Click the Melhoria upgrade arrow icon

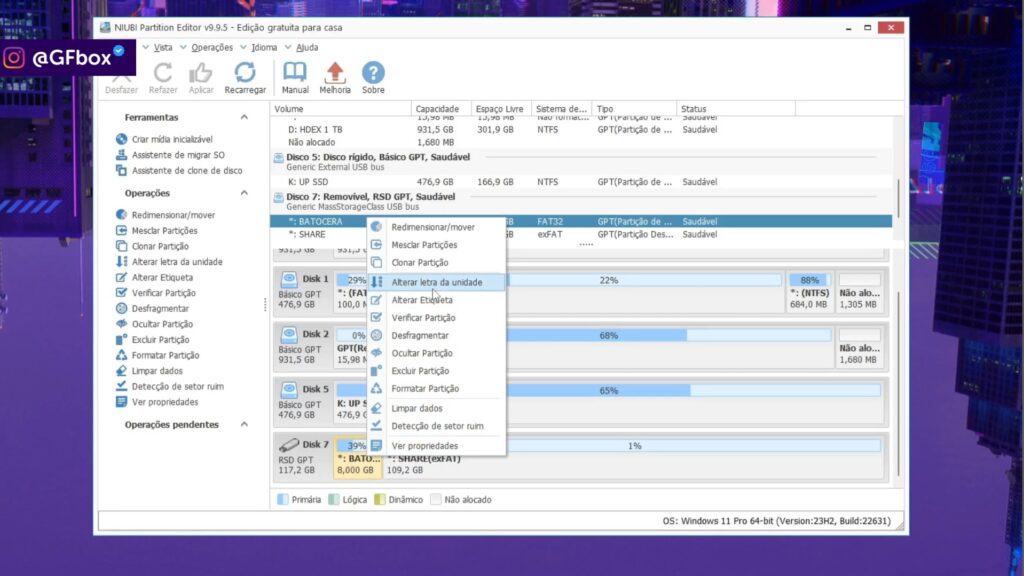(335, 72)
